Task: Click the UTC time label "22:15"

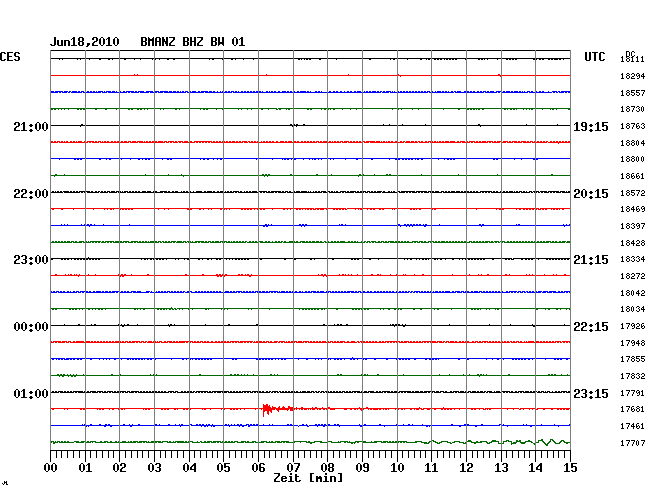Action: pyautogui.click(x=591, y=327)
